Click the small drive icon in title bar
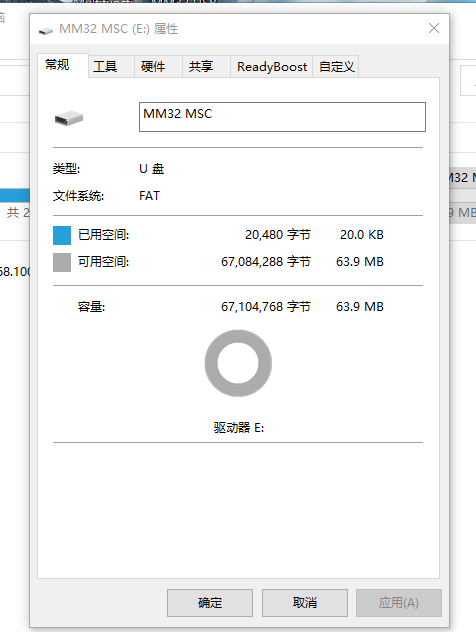This screenshot has width=476, height=632. [46, 31]
